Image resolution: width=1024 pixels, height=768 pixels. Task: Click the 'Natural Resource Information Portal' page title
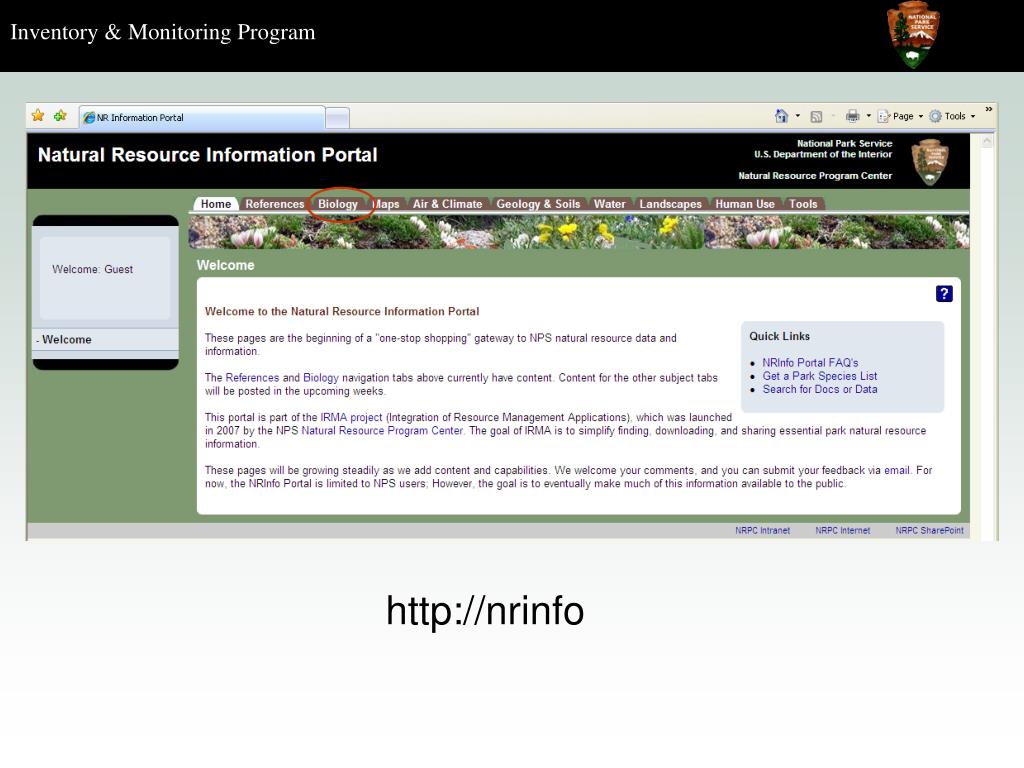pyautogui.click(x=208, y=155)
